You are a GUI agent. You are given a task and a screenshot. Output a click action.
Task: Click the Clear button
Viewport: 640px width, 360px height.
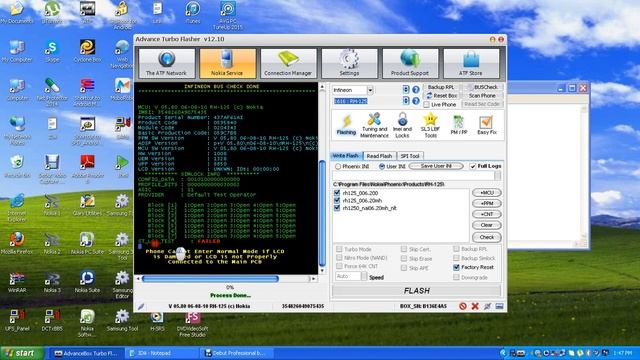click(x=487, y=225)
